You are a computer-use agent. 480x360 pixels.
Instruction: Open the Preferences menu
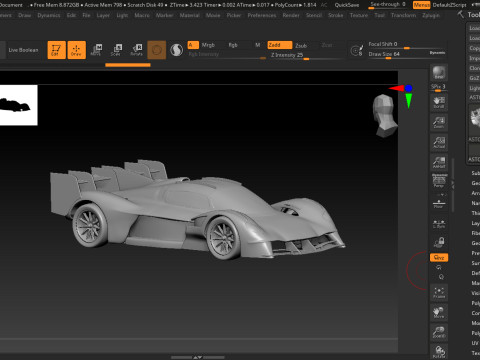click(x=262, y=15)
